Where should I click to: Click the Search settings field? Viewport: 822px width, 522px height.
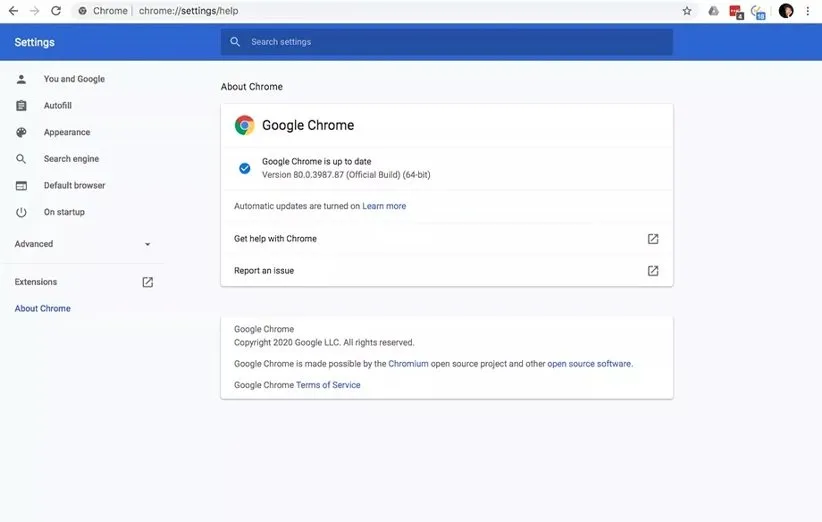(446, 42)
